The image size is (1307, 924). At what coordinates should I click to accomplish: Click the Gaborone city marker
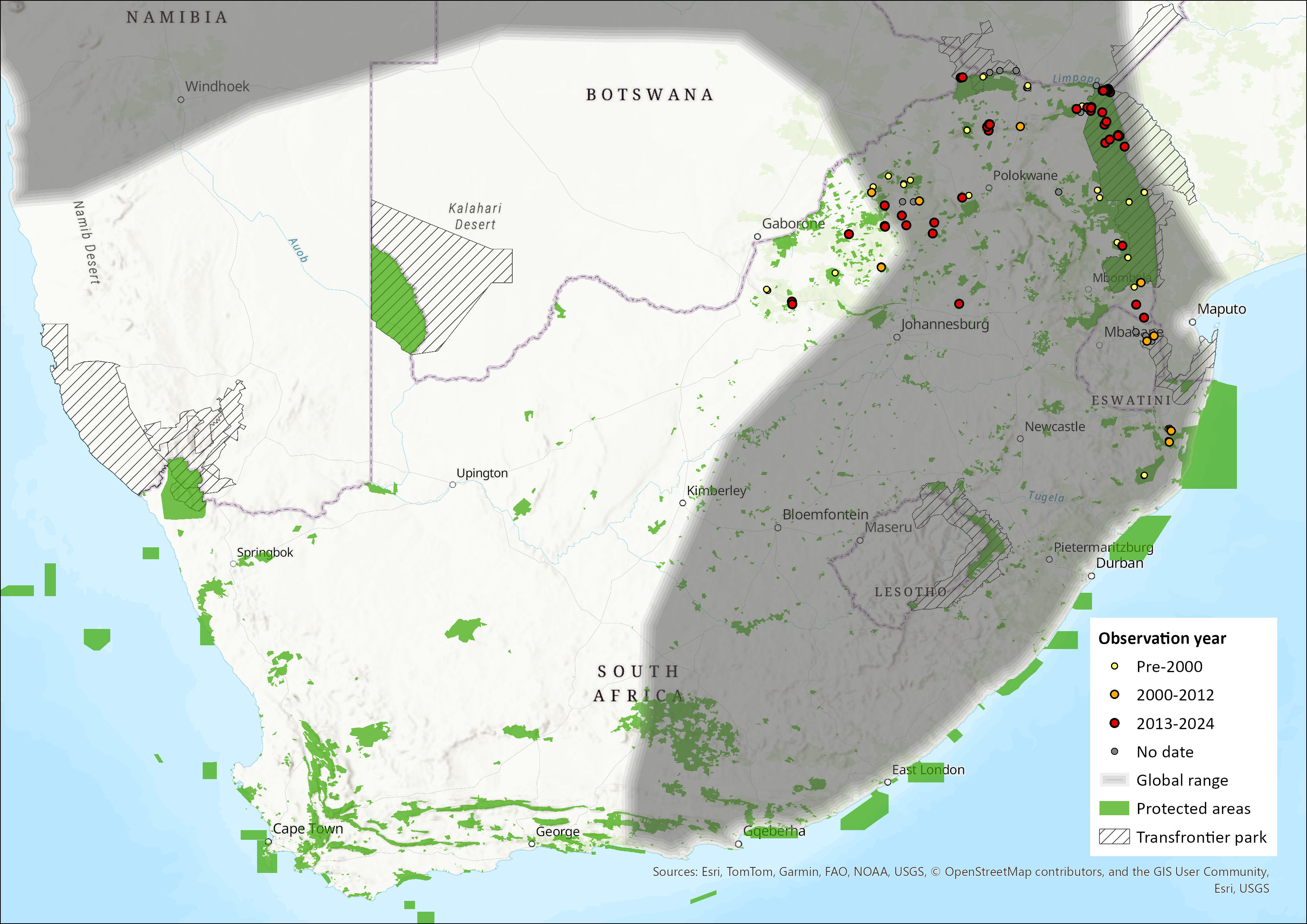[x=757, y=237]
